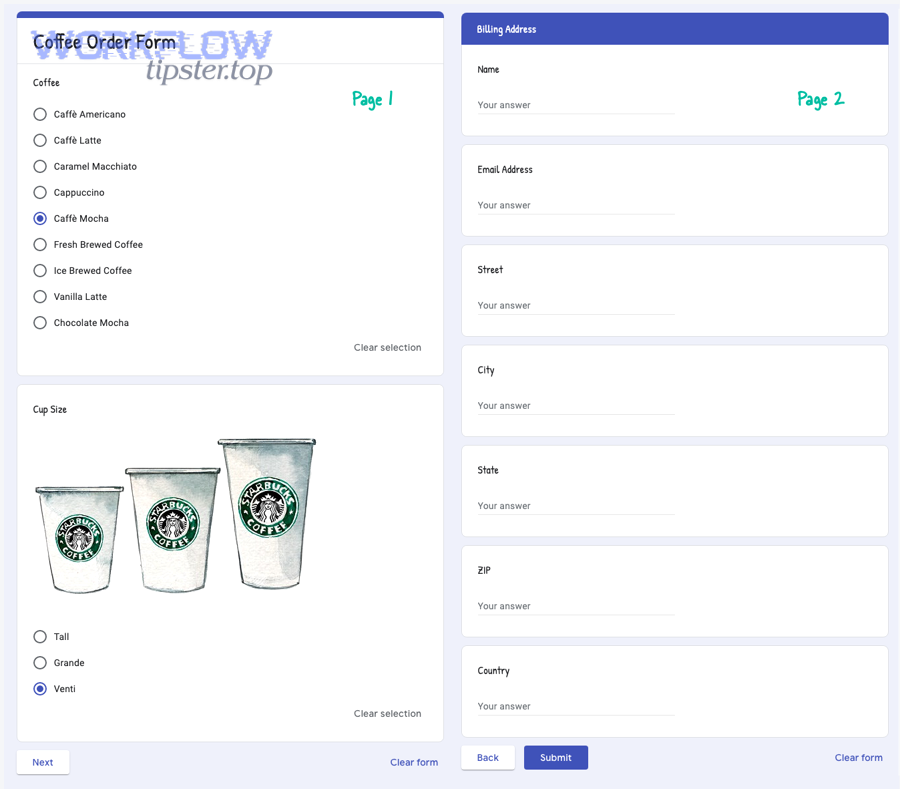Image resolution: width=900 pixels, height=789 pixels.
Task: Focus the Name answer field
Action: [x=576, y=105]
